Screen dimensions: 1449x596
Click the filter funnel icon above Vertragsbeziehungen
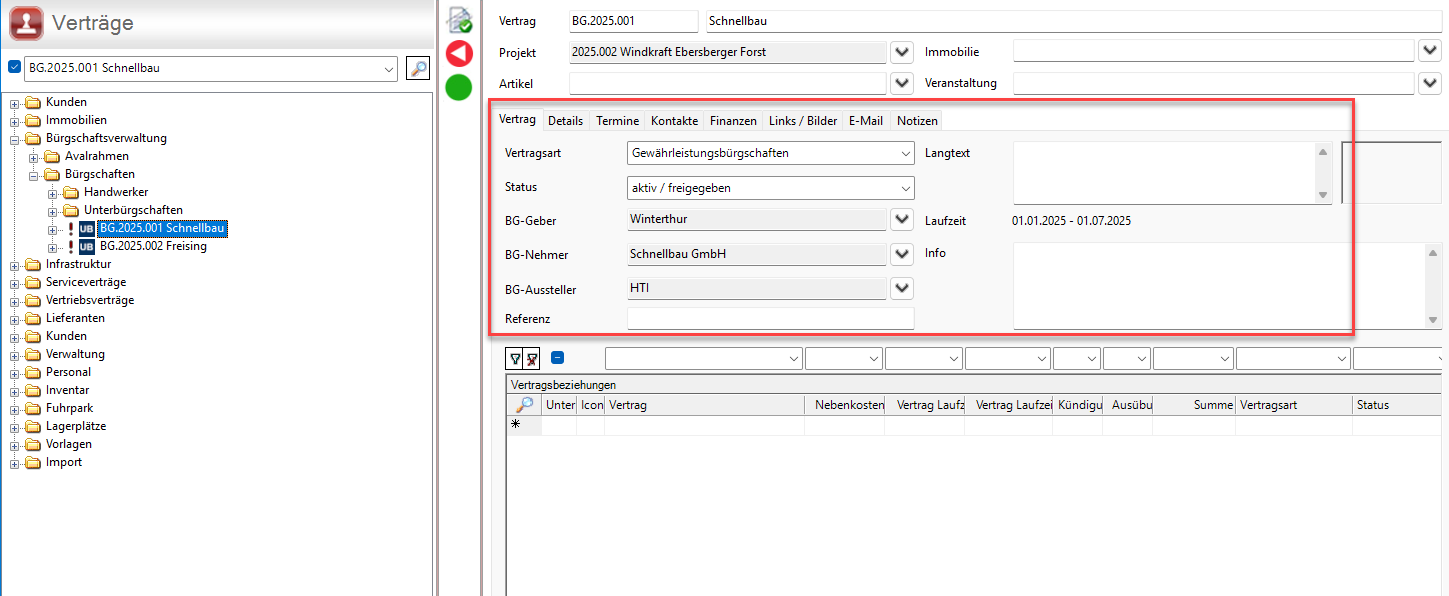pos(515,358)
